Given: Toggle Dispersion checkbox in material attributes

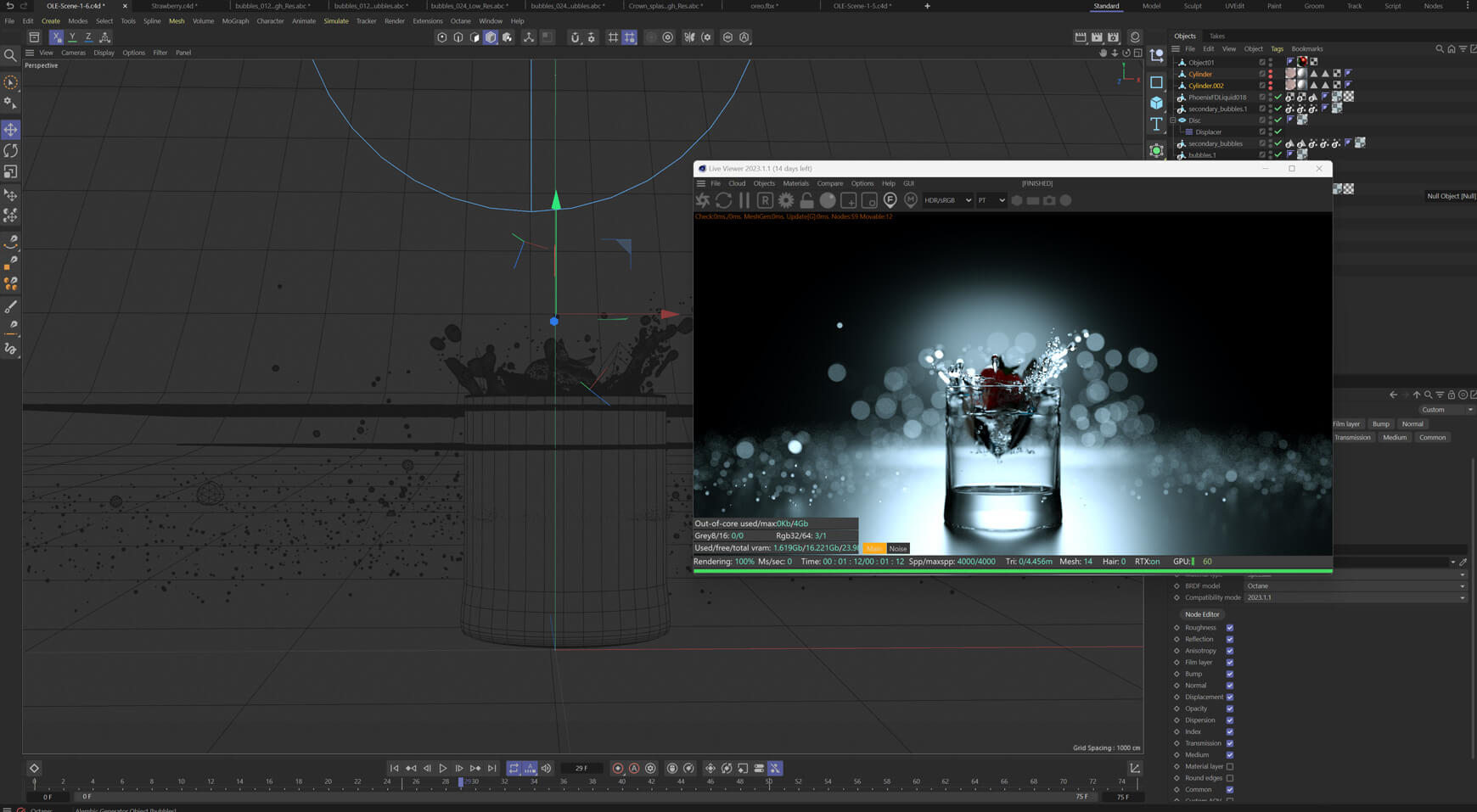Looking at the screenshot, I should click(x=1230, y=720).
